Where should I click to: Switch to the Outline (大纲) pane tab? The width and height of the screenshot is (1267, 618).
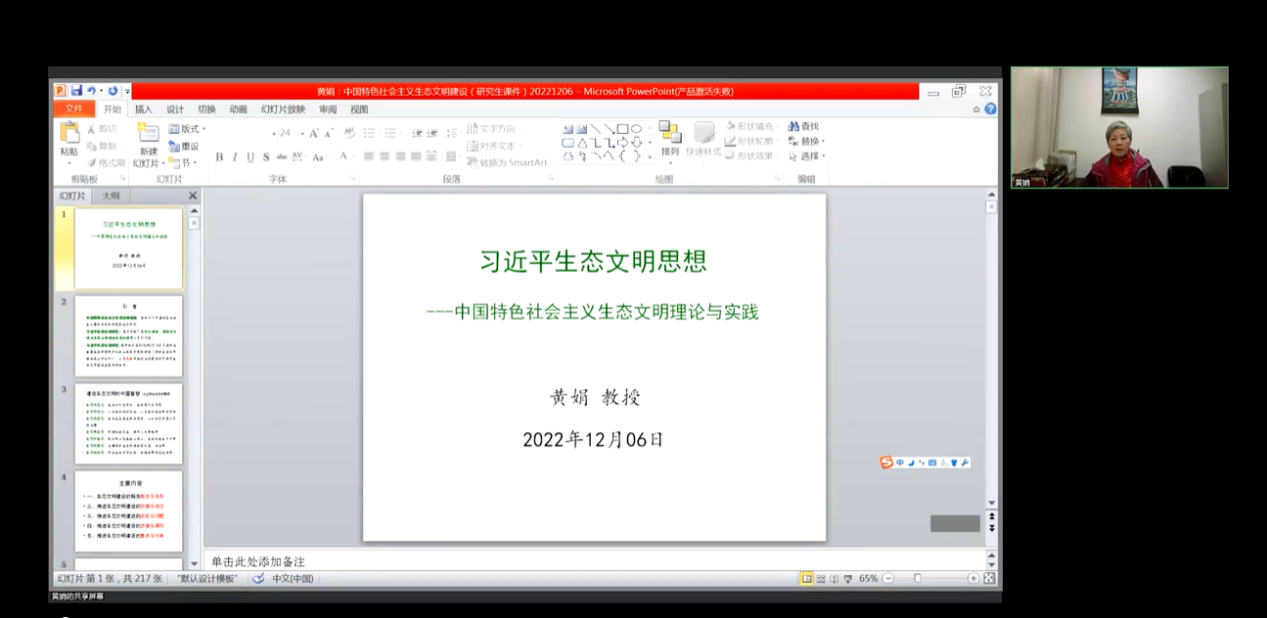pos(111,196)
